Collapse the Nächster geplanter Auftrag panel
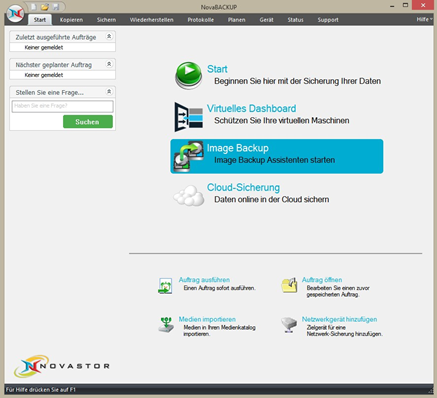Image resolution: width=437 pixels, height=398 pixels. (109, 64)
